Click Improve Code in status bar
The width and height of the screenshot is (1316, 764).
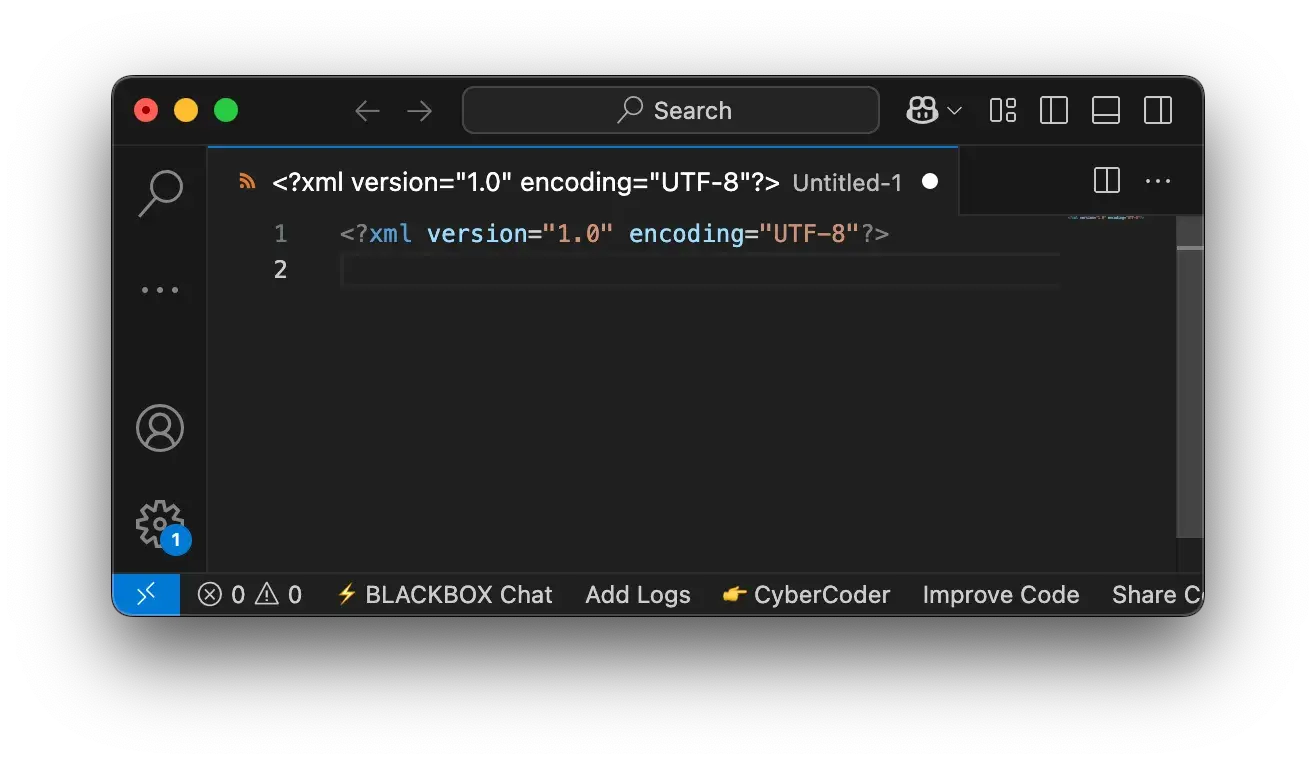1000,595
